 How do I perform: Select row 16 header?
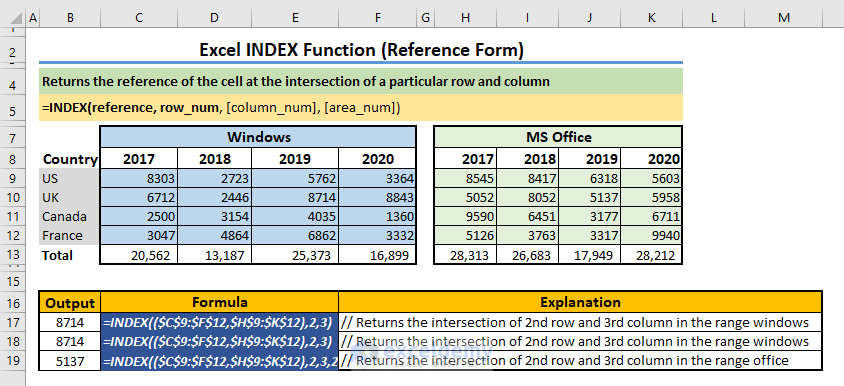[13, 303]
